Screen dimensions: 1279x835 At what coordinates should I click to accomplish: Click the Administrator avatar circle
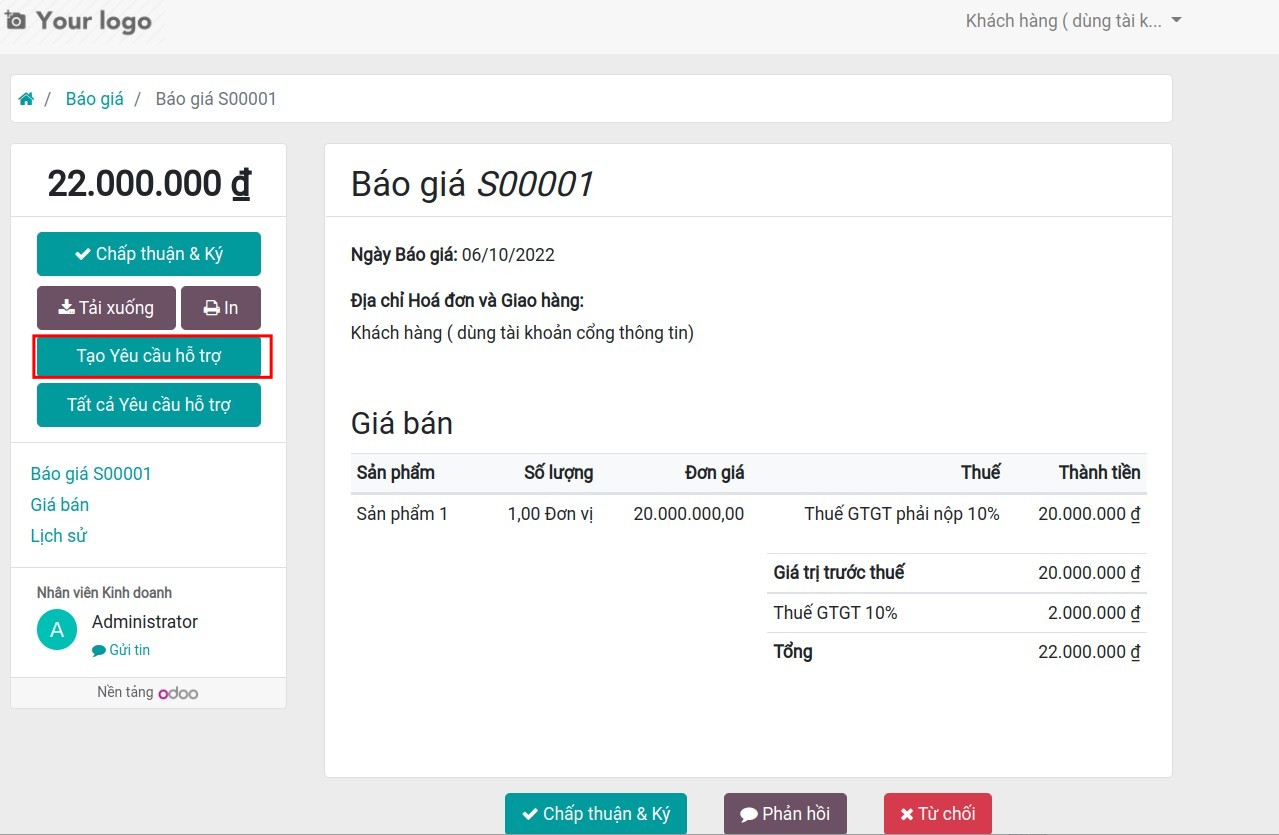tap(57, 630)
